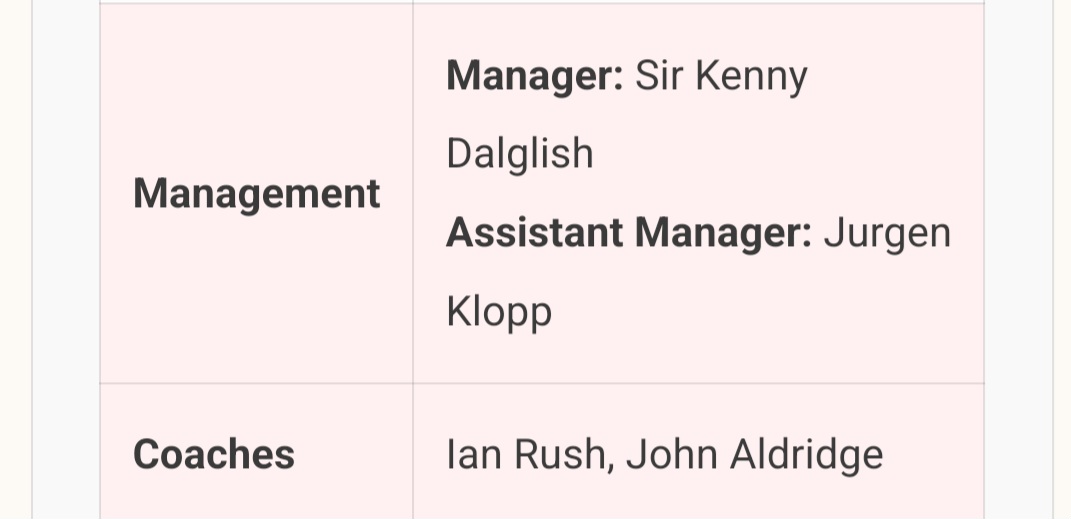Click the Coaches row header
1071x519 pixels.
(x=213, y=455)
